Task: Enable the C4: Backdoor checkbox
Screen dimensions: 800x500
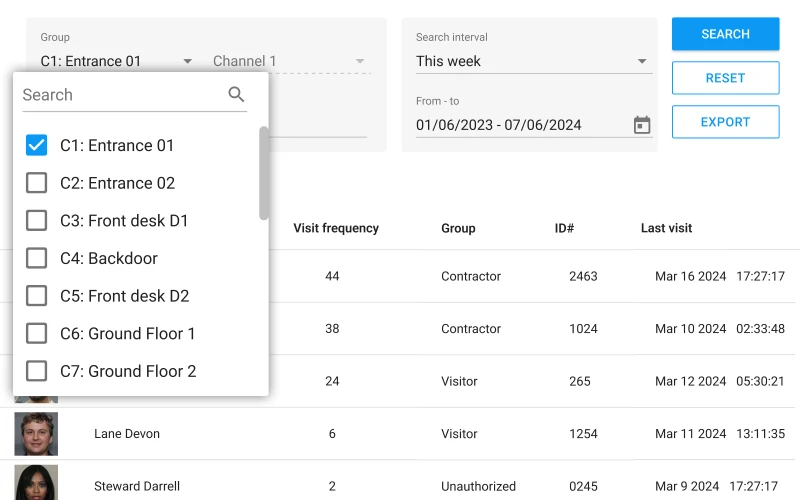Action: [36, 258]
